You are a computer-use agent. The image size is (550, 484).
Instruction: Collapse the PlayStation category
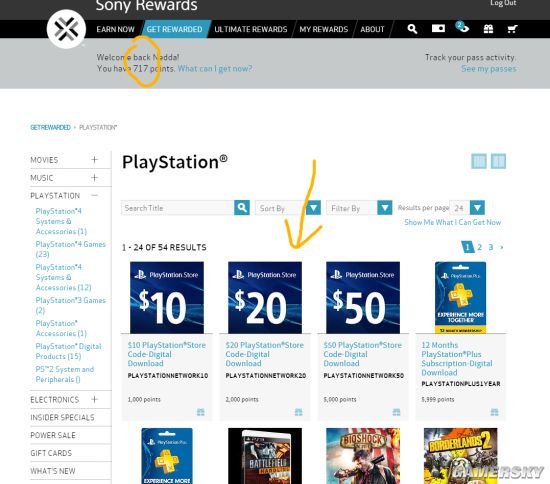(94, 195)
